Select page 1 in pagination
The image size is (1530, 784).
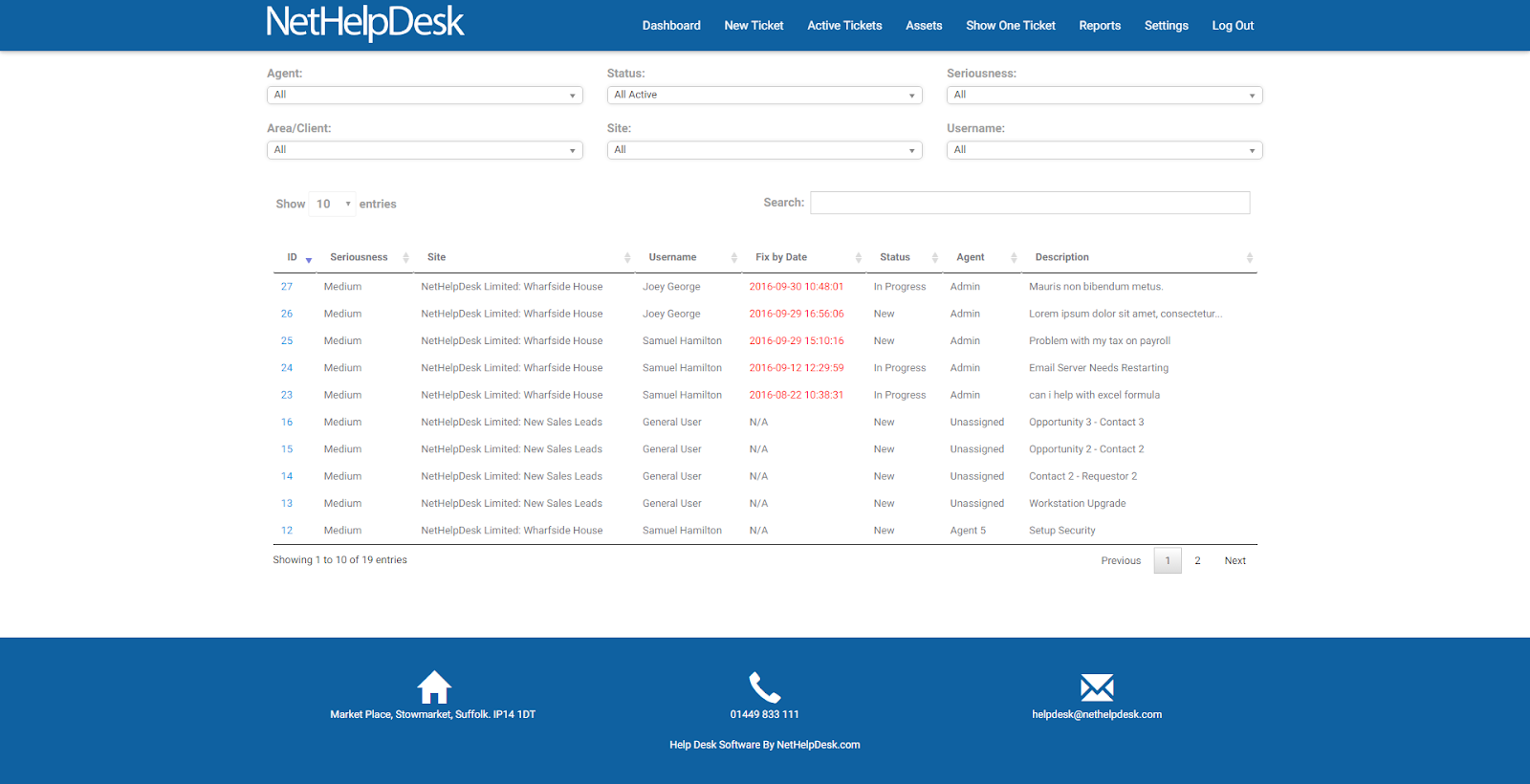point(1168,560)
